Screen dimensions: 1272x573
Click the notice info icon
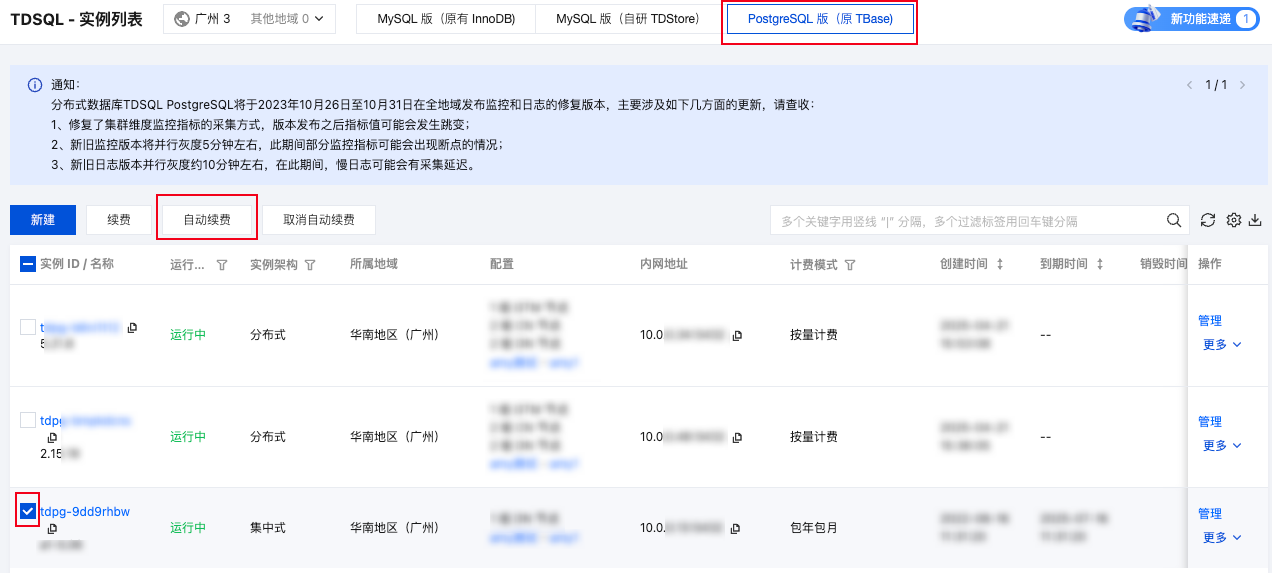pyautogui.click(x=35, y=85)
